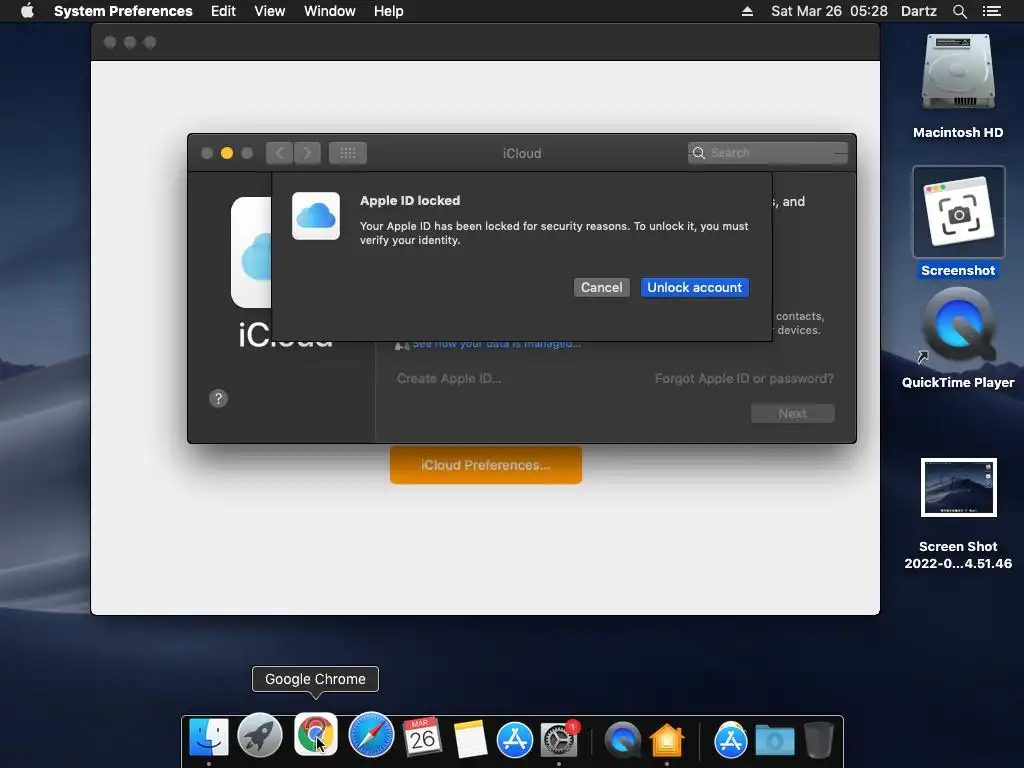The image size is (1024, 768).
Task: Click the help question mark button
Action: (218, 398)
